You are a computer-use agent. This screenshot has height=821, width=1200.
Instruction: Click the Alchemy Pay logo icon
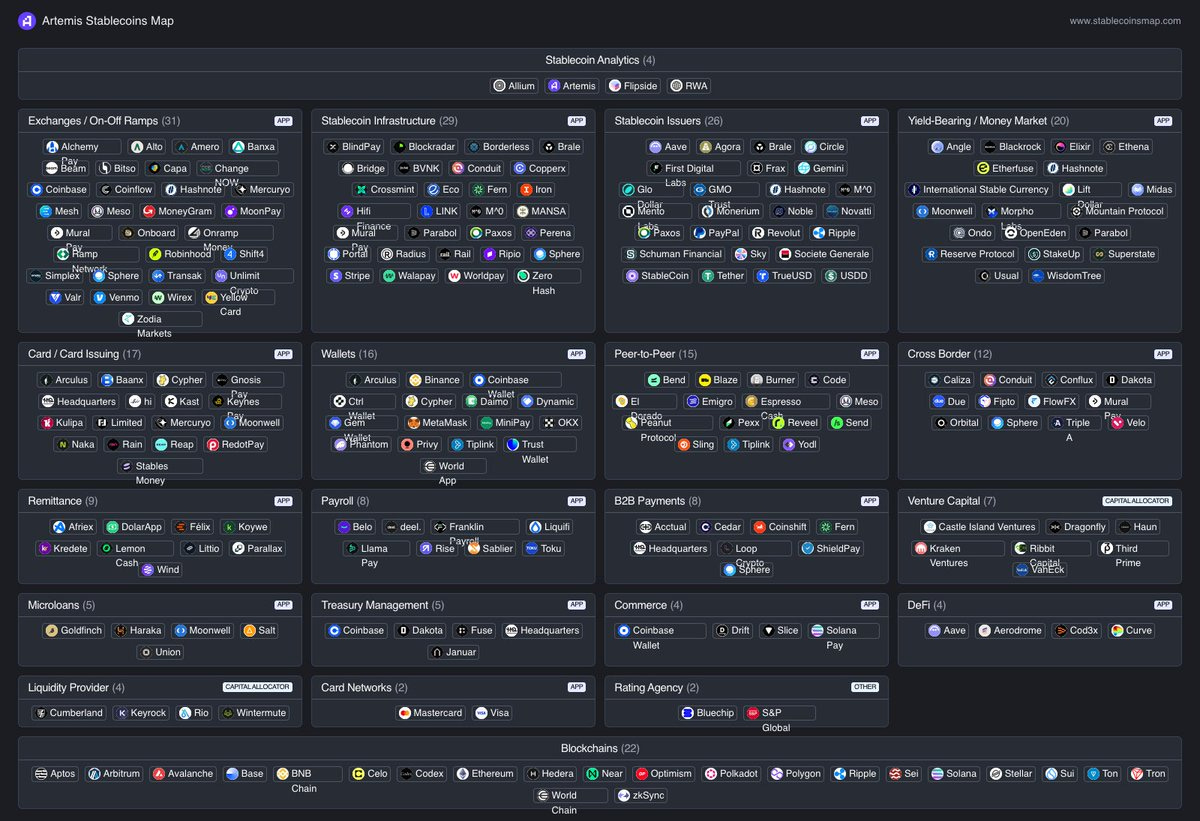click(53, 147)
